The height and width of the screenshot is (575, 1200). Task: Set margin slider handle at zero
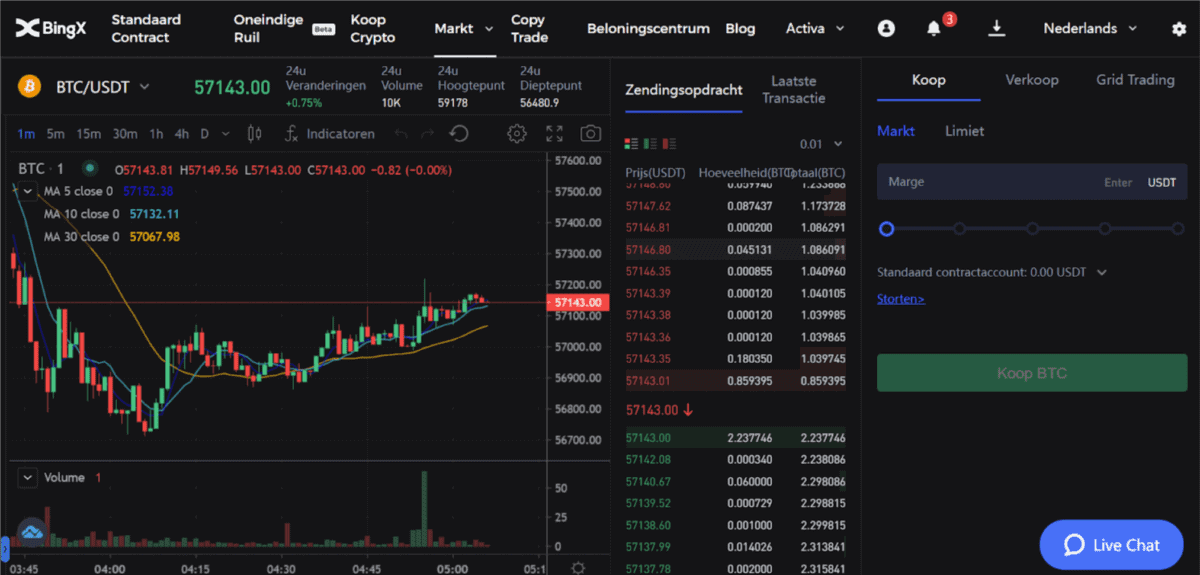point(886,229)
